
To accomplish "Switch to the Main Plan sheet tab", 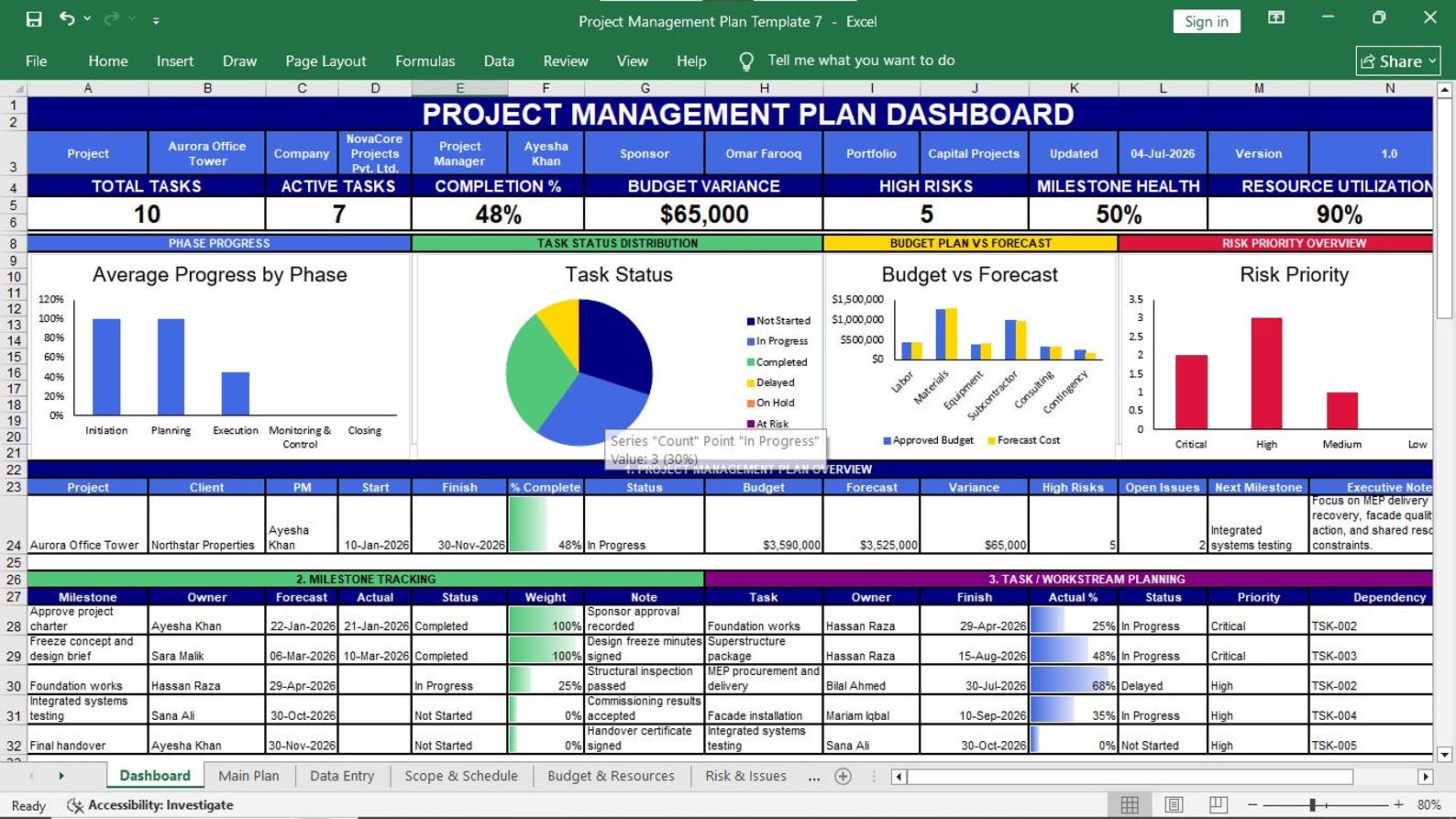I will pyautogui.click(x=248, y=776).
